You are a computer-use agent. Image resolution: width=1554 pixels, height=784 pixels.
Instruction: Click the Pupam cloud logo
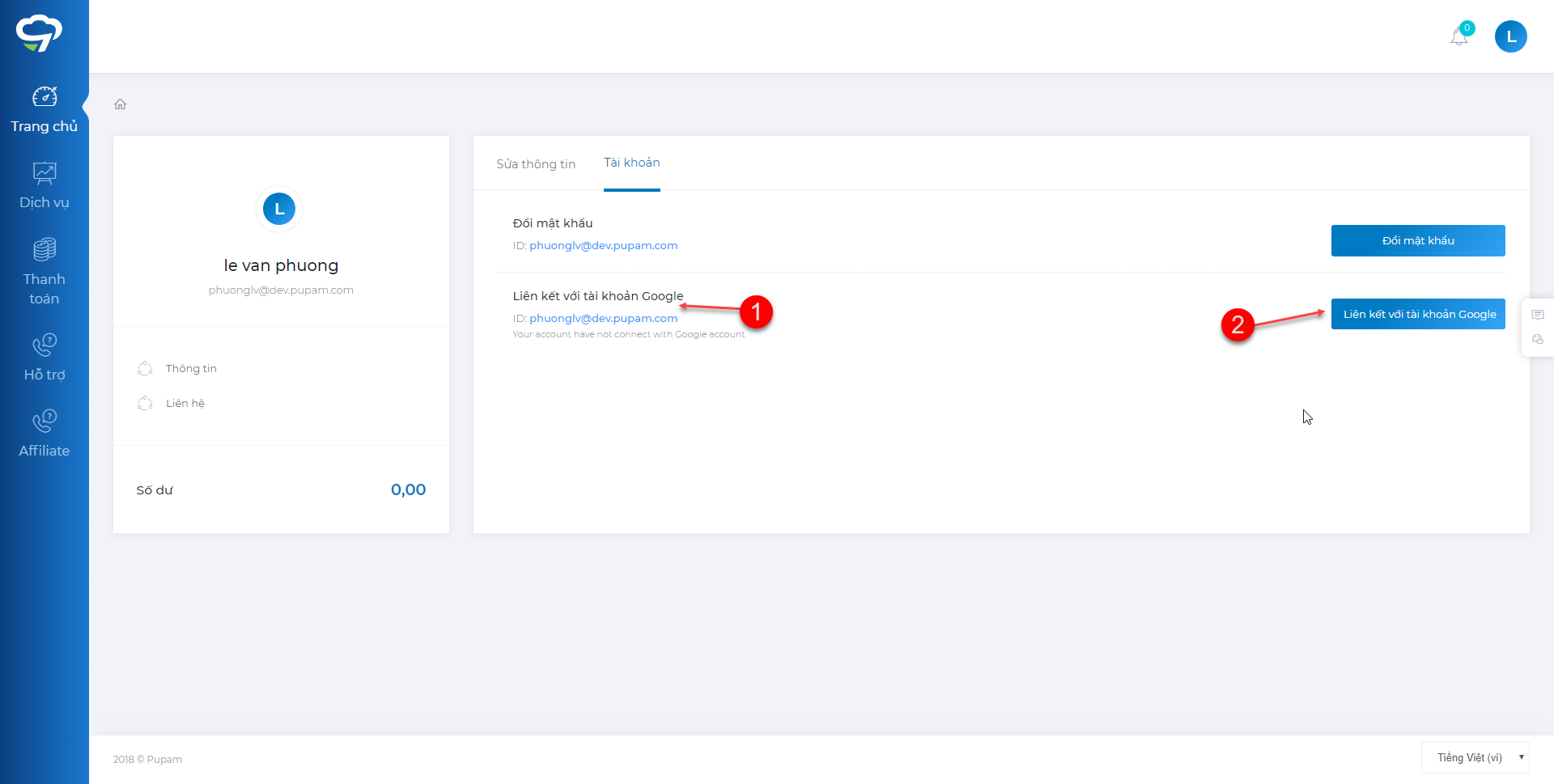[39, 33]
